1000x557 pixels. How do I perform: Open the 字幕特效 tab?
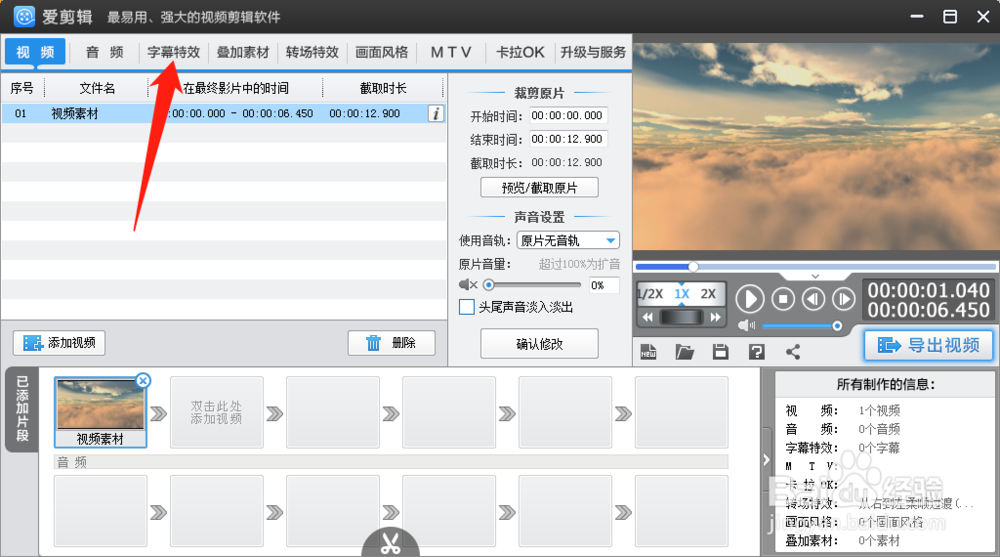[173, 52]
